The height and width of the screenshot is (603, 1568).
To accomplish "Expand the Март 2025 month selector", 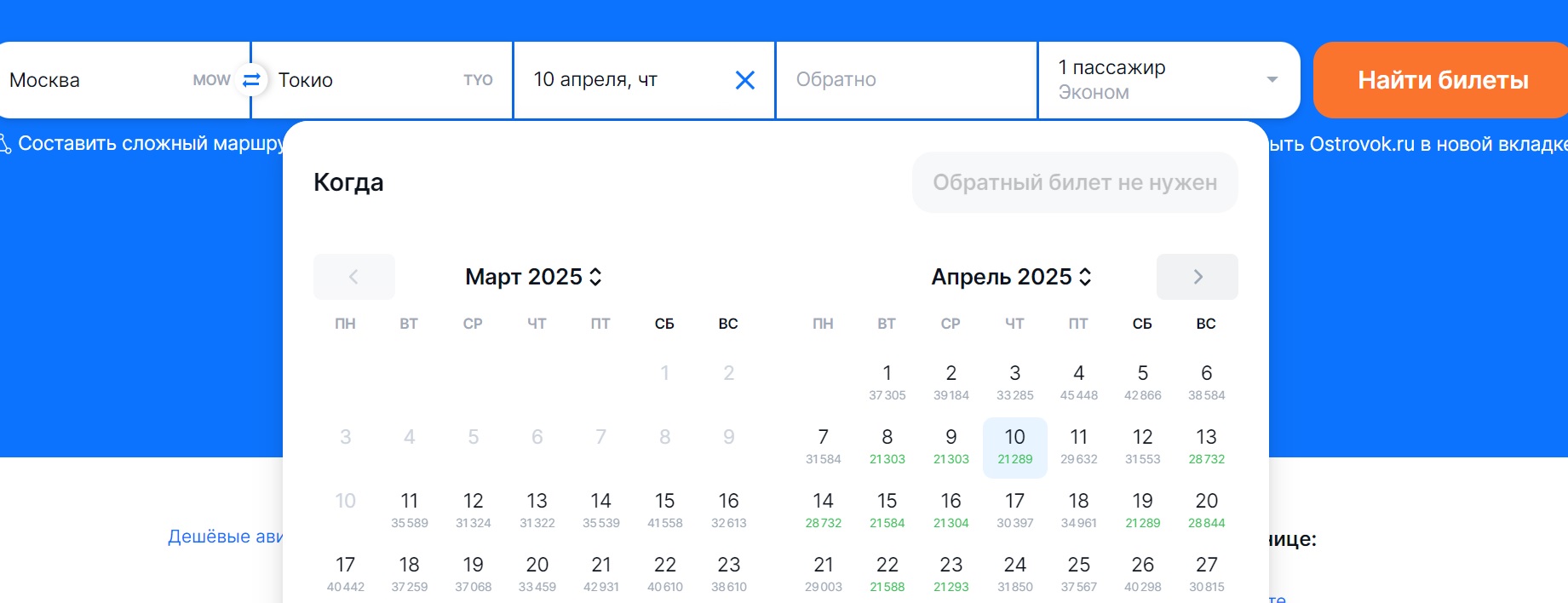I will [x=534, y=277].
